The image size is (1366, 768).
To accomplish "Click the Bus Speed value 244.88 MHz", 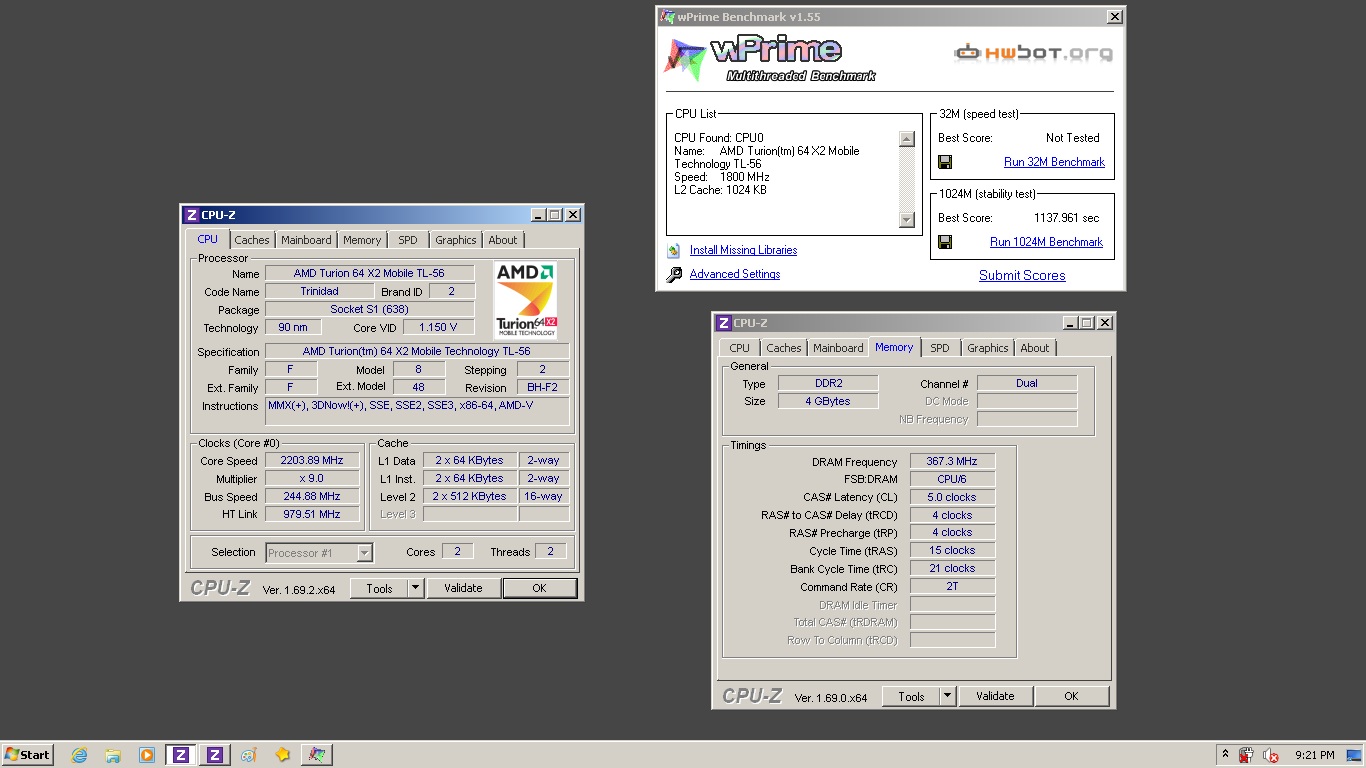I will [311, 497].
